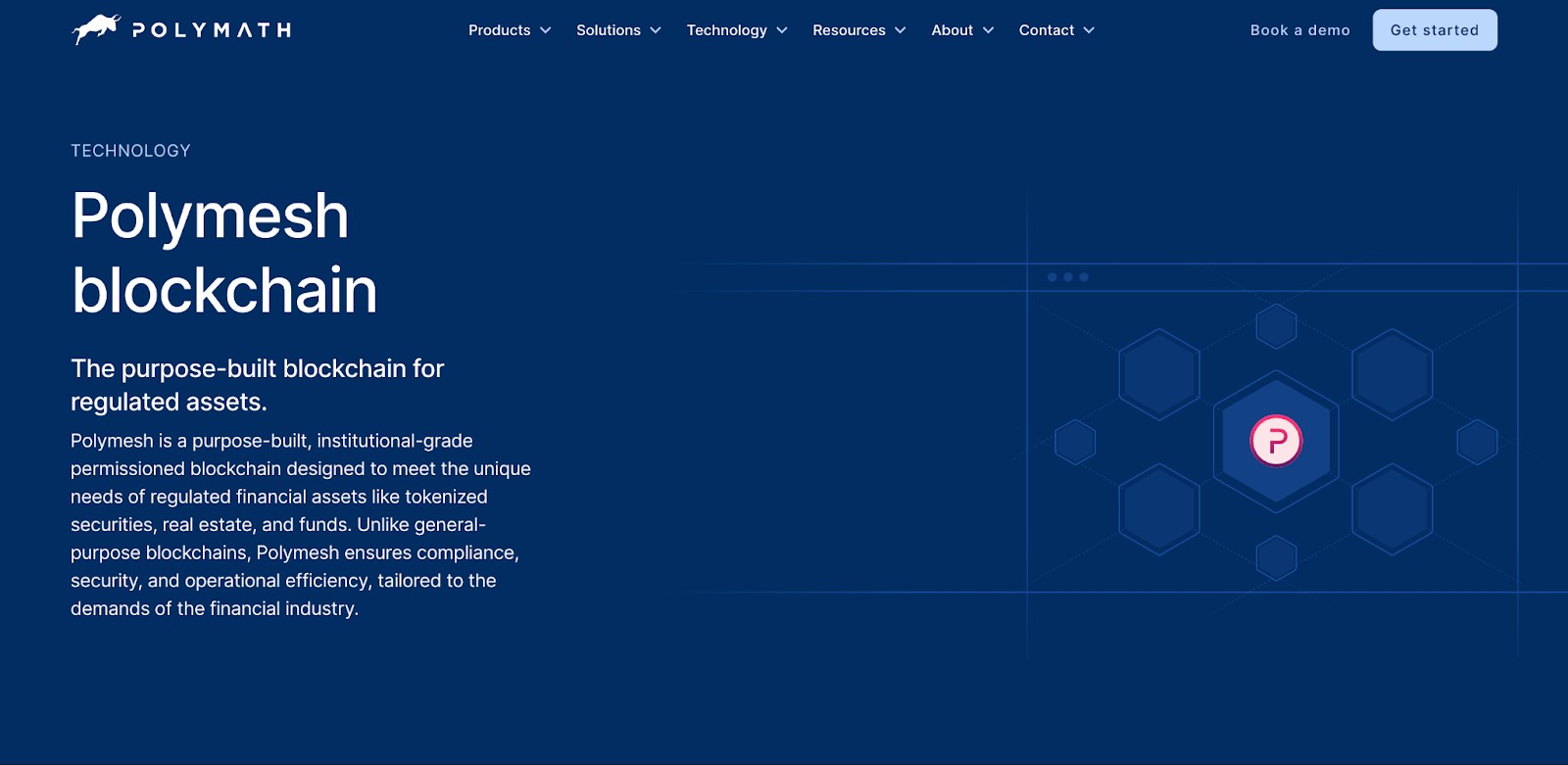Click the Polymesh blockchain heading

[x=224, y=253]
